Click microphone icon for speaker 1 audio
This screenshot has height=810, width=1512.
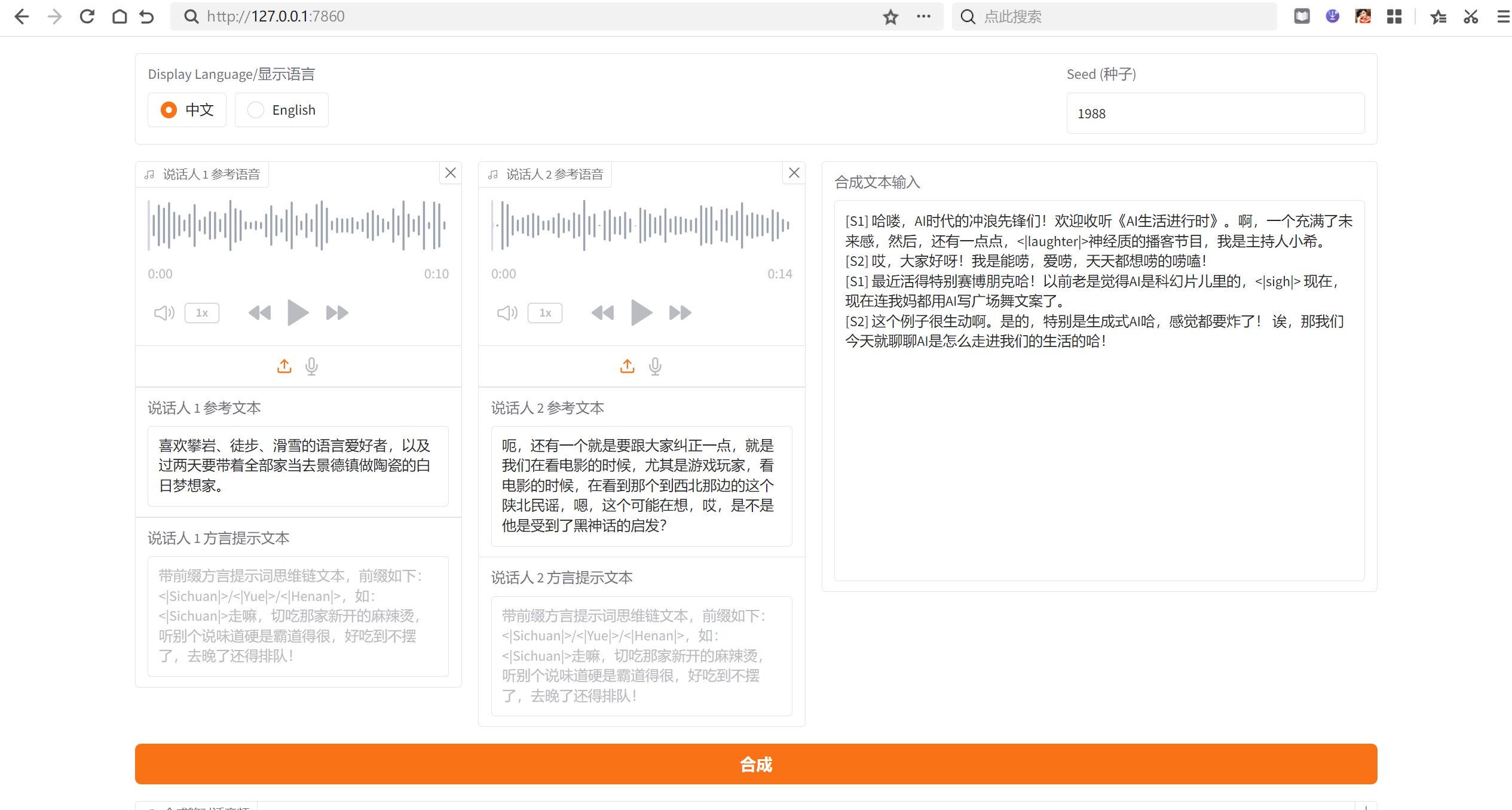click(x=311, y=366)
